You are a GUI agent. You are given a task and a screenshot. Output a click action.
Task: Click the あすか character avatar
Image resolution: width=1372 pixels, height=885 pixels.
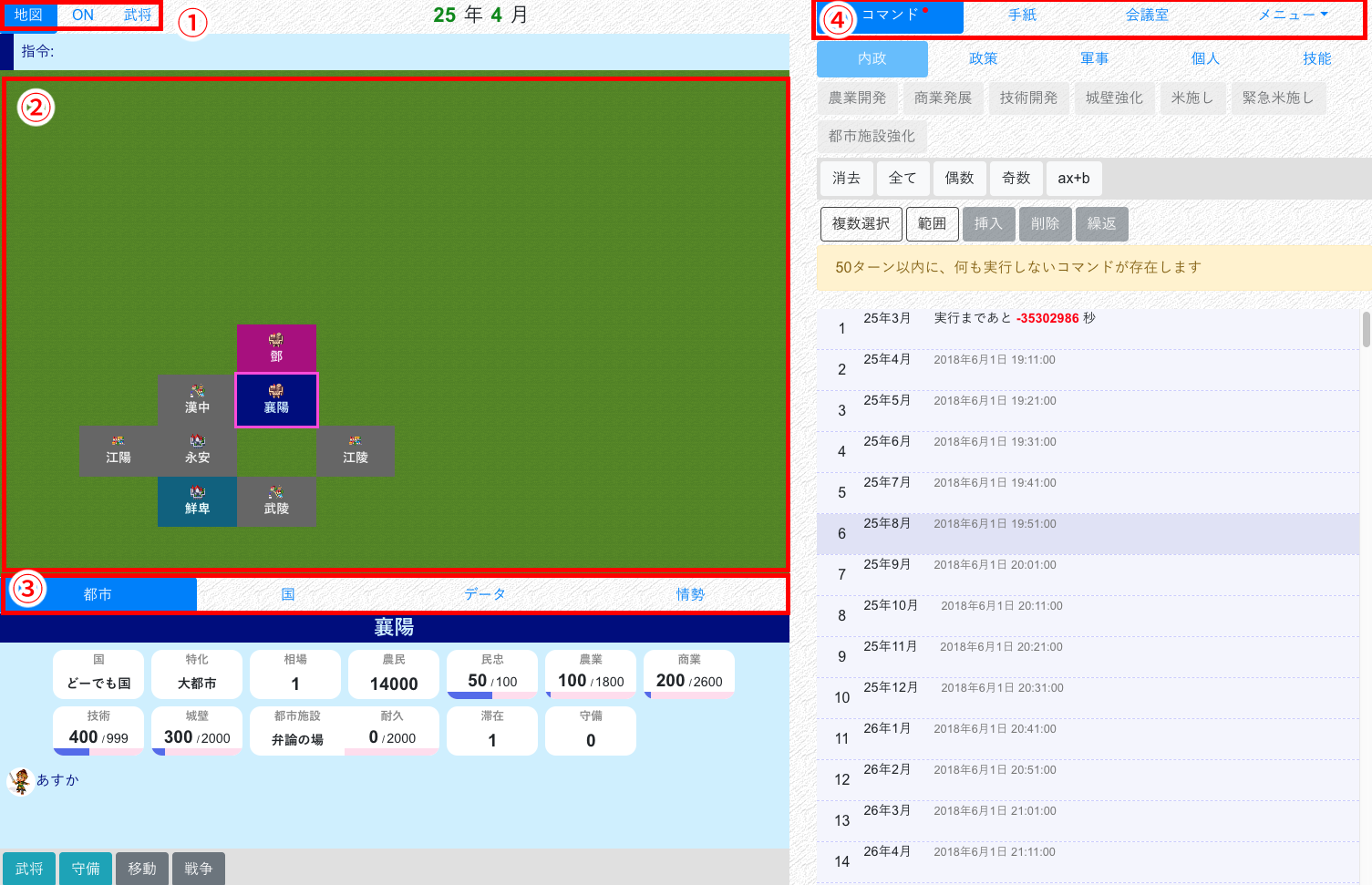click(x=20, y=781)
